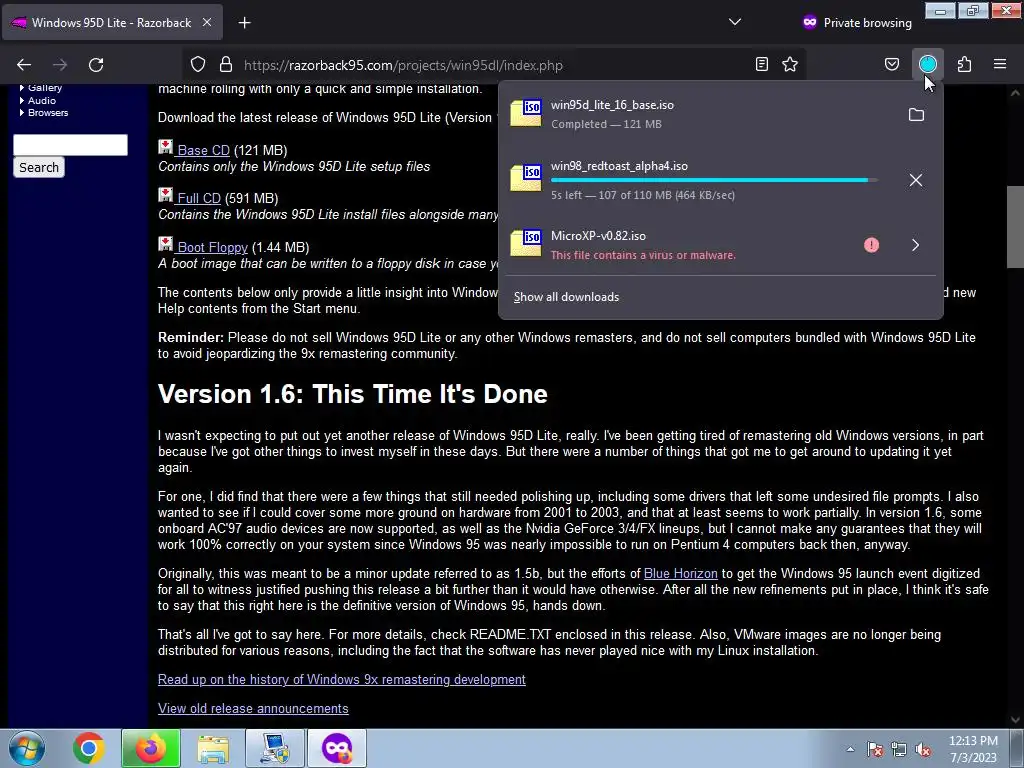
Task: Click the scrollbar down arrow
Action: click(1015, 720)
